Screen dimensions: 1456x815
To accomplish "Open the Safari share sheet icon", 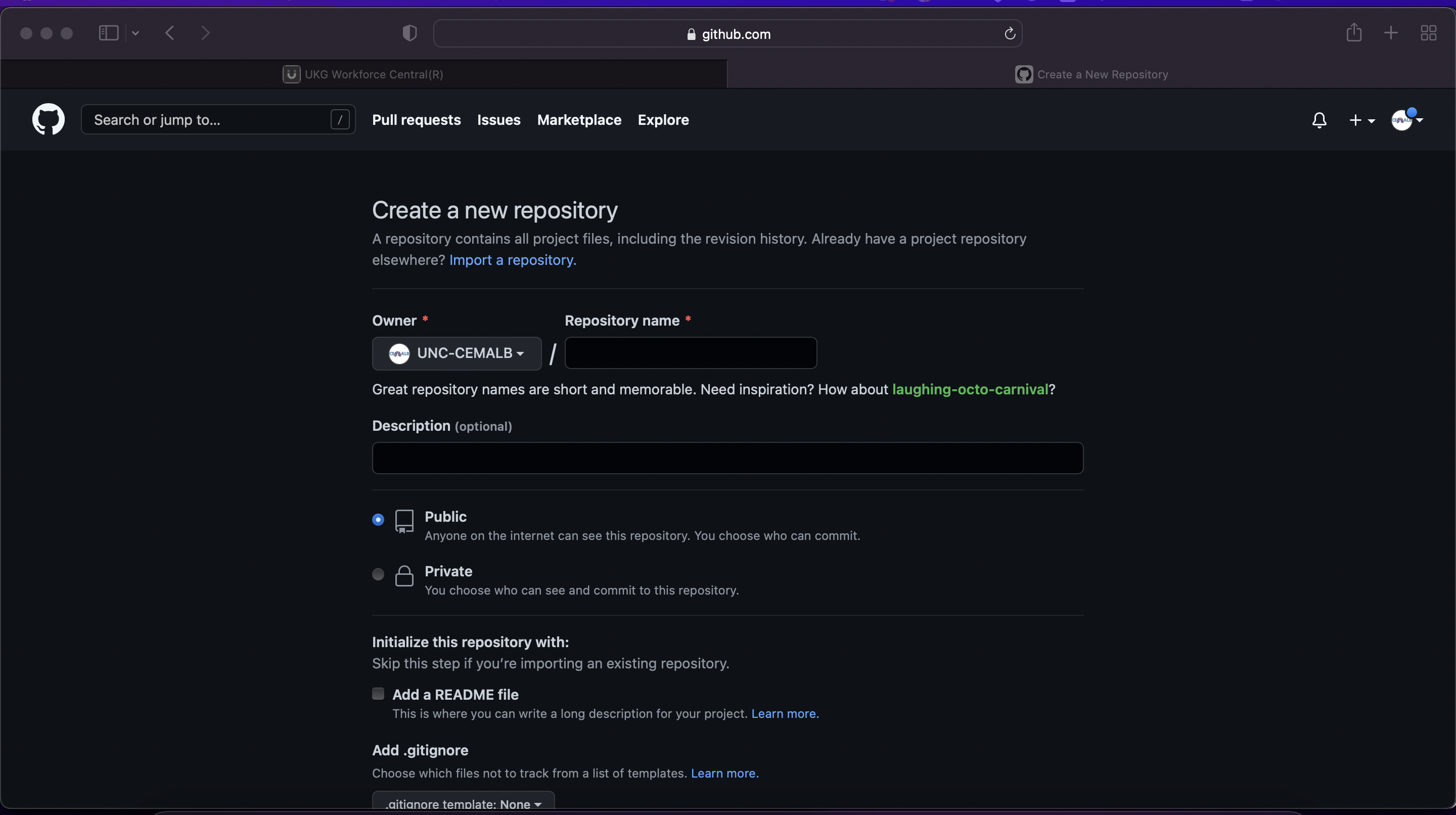I will click(1353, 33).
